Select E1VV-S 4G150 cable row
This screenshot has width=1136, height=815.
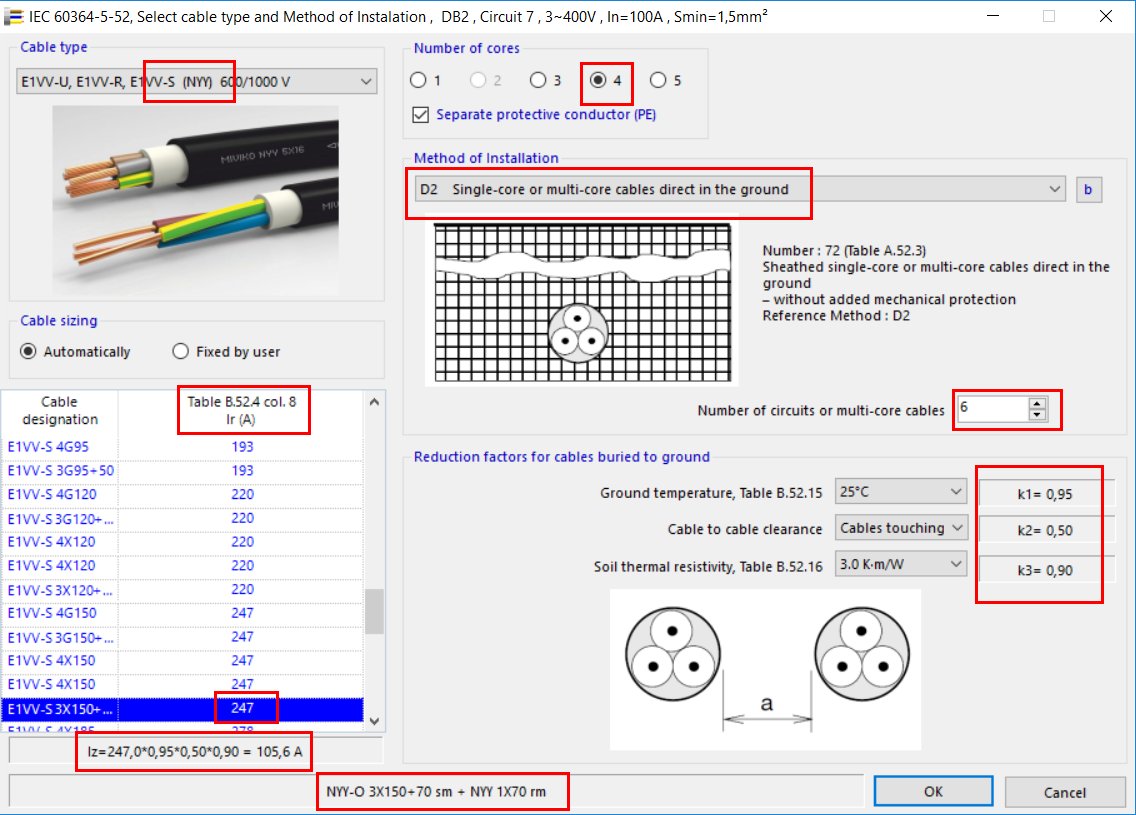pyautogui.click(x=60, y=613)
